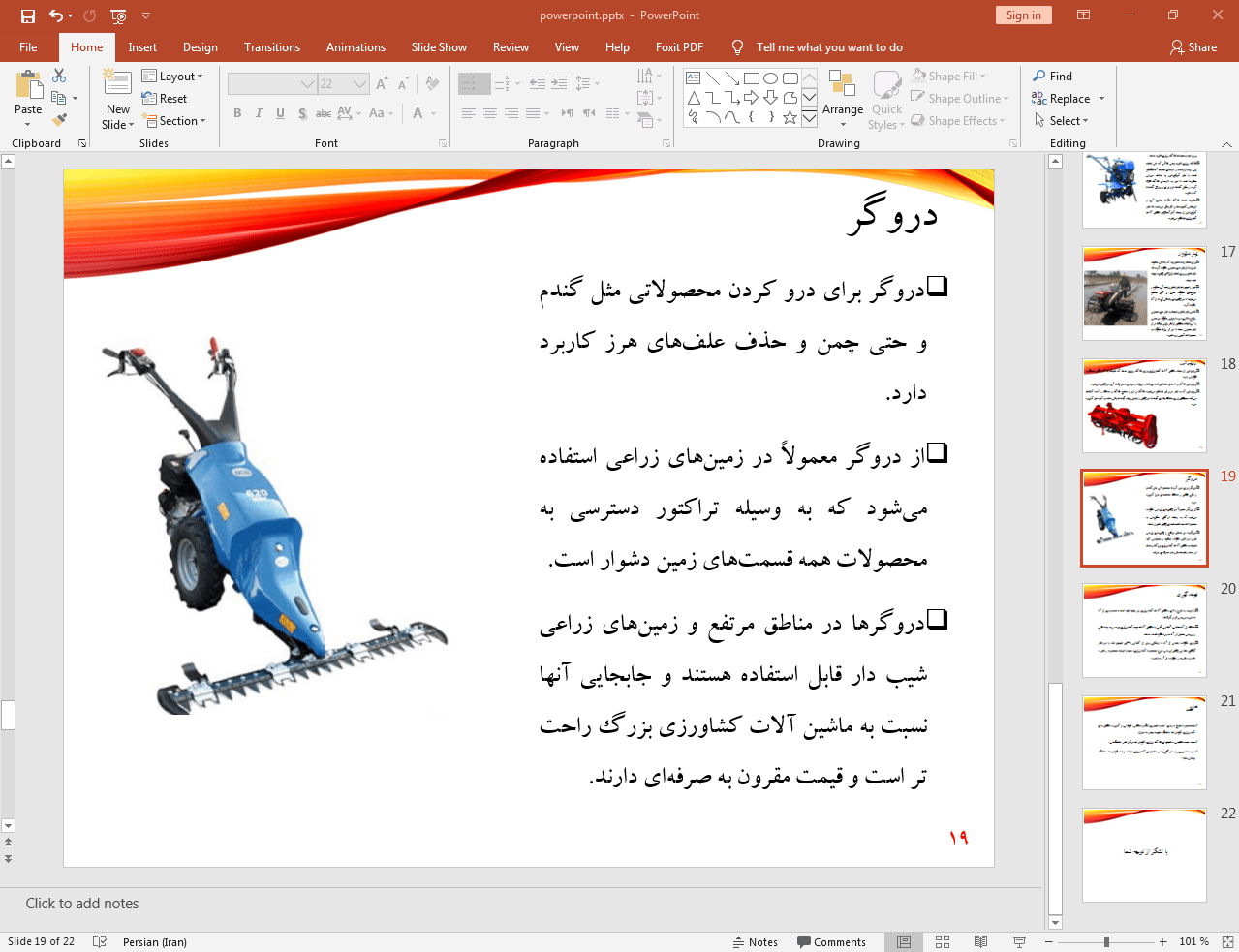Switch to Slide Sorter view icon

click(x=943, y=942)
